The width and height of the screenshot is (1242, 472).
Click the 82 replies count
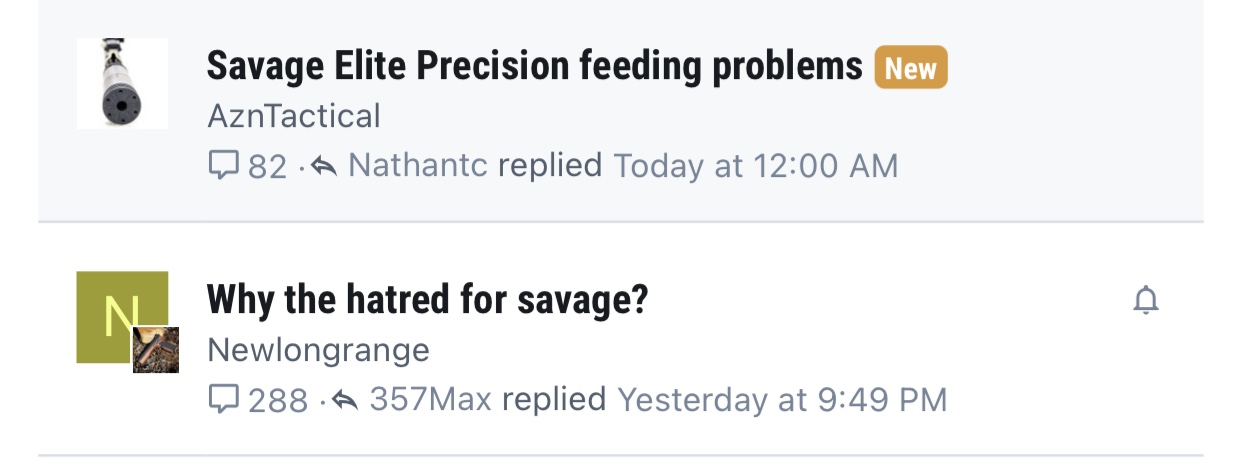coord(267,166)
